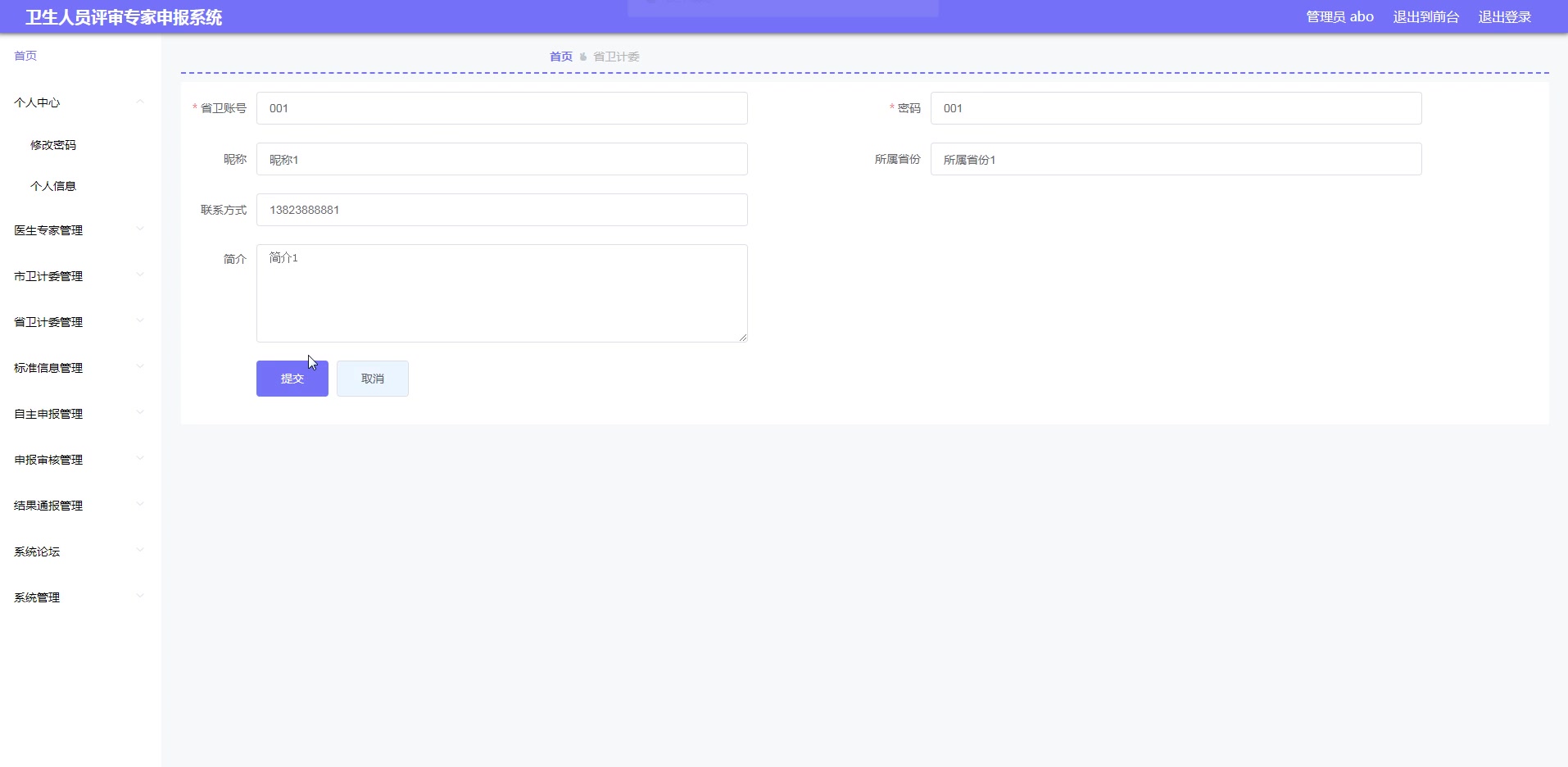Expand the 标准信息管理 menu
Screen dimensions: 1568x767
pos(79,368)
